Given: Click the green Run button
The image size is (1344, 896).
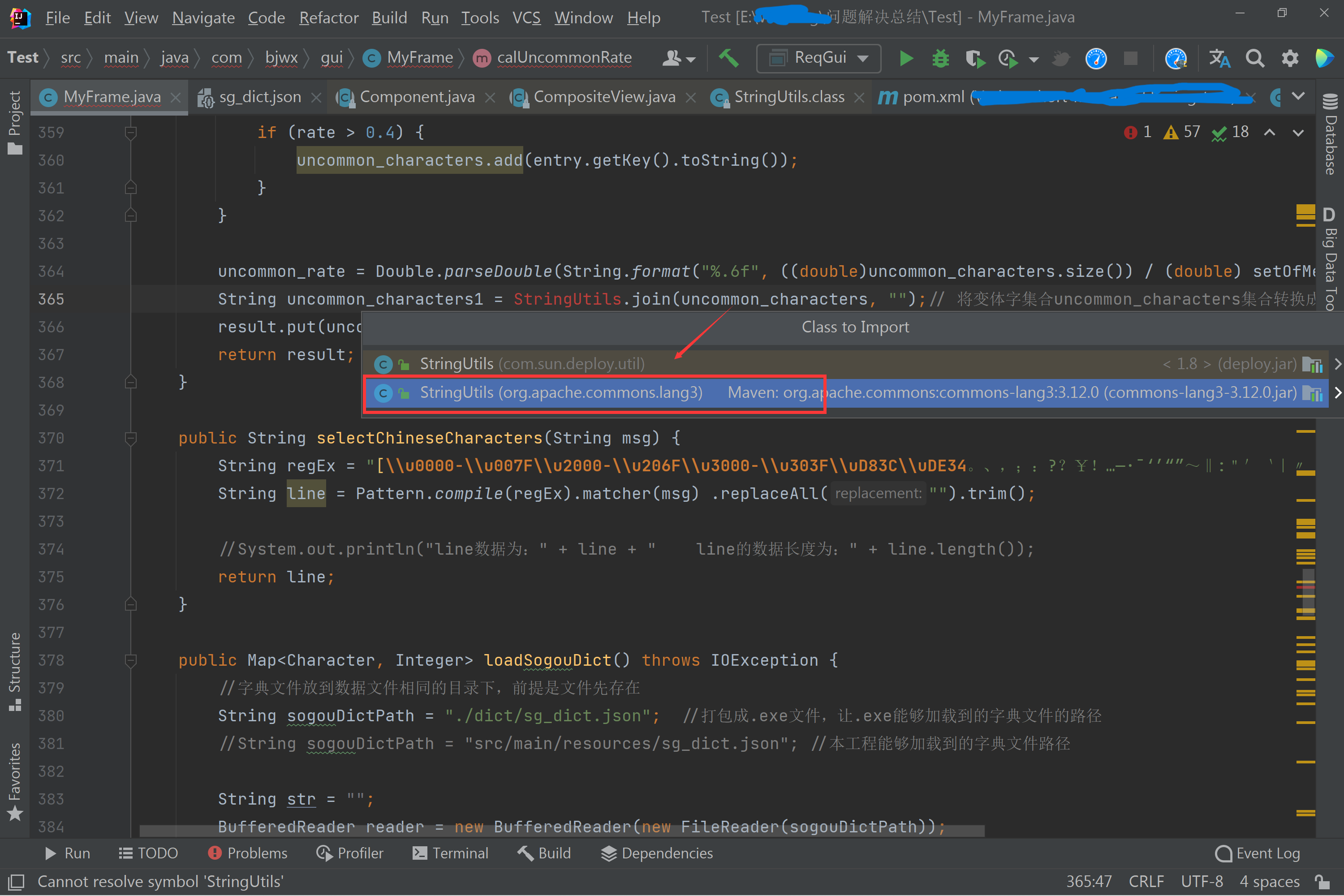Looking at the screenshot, I should pos(906,58).
